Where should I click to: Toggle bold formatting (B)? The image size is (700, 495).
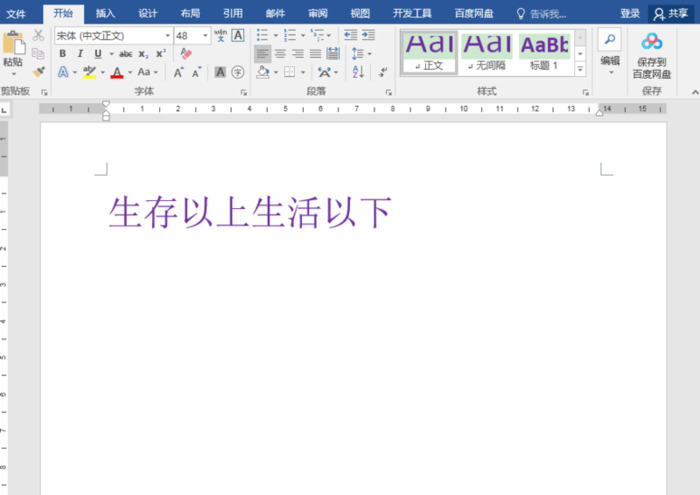[62, 54]
